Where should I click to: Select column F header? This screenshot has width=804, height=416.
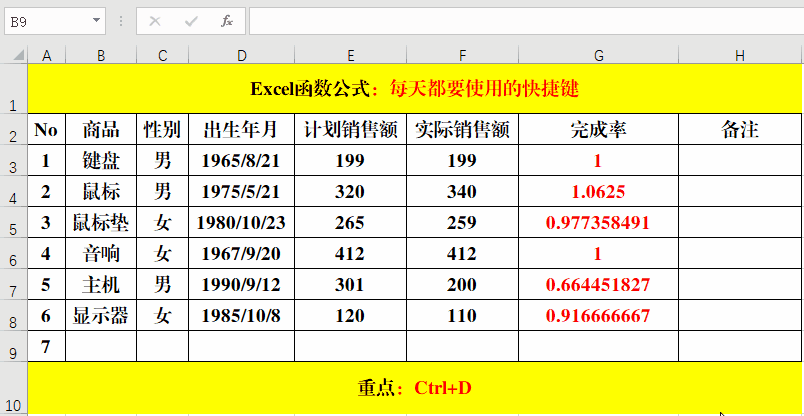[x=463, y=55]
